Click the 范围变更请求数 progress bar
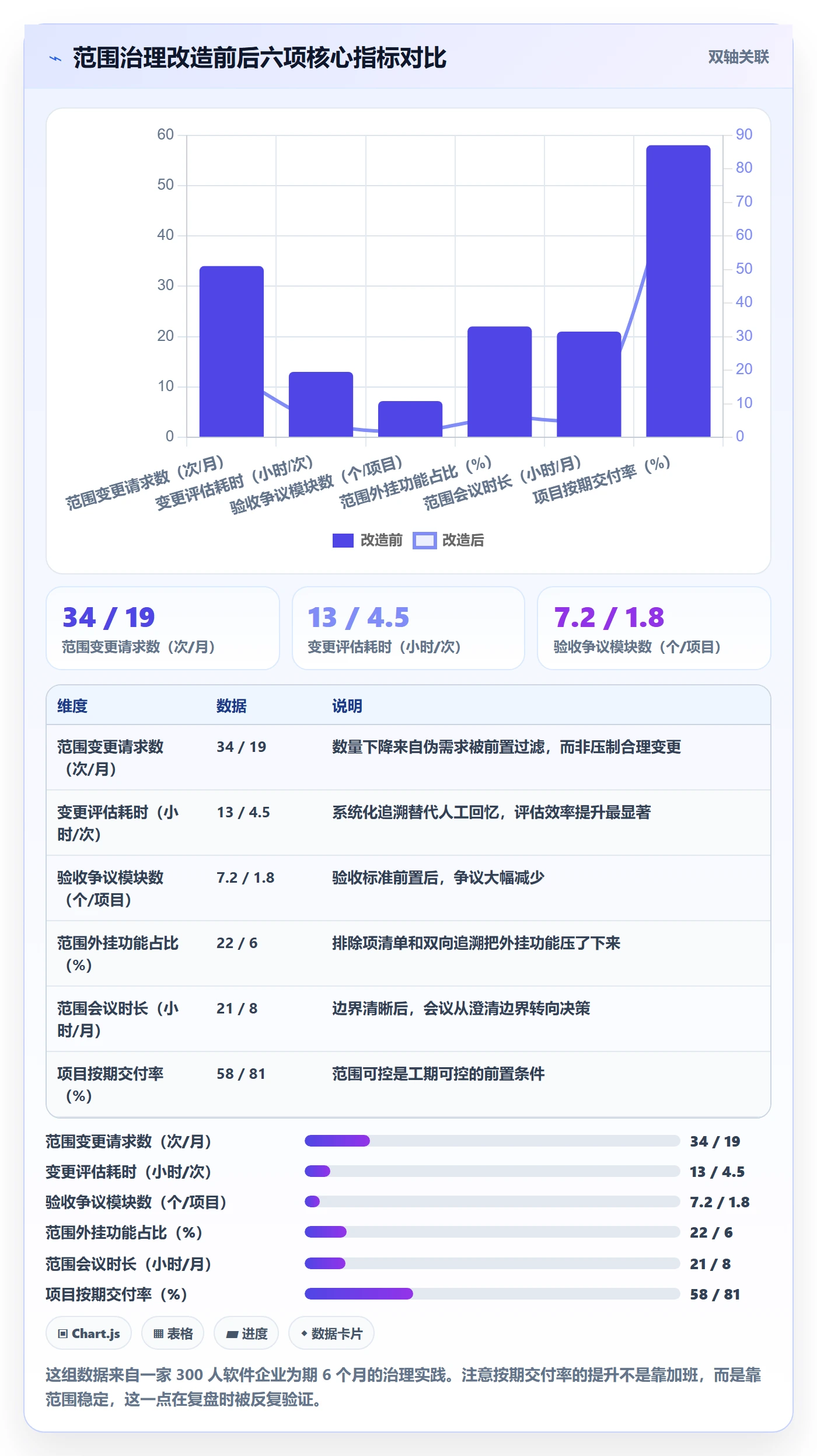Image resolution: width=817 pixels, height=1456 pixels. point(493,1141)
